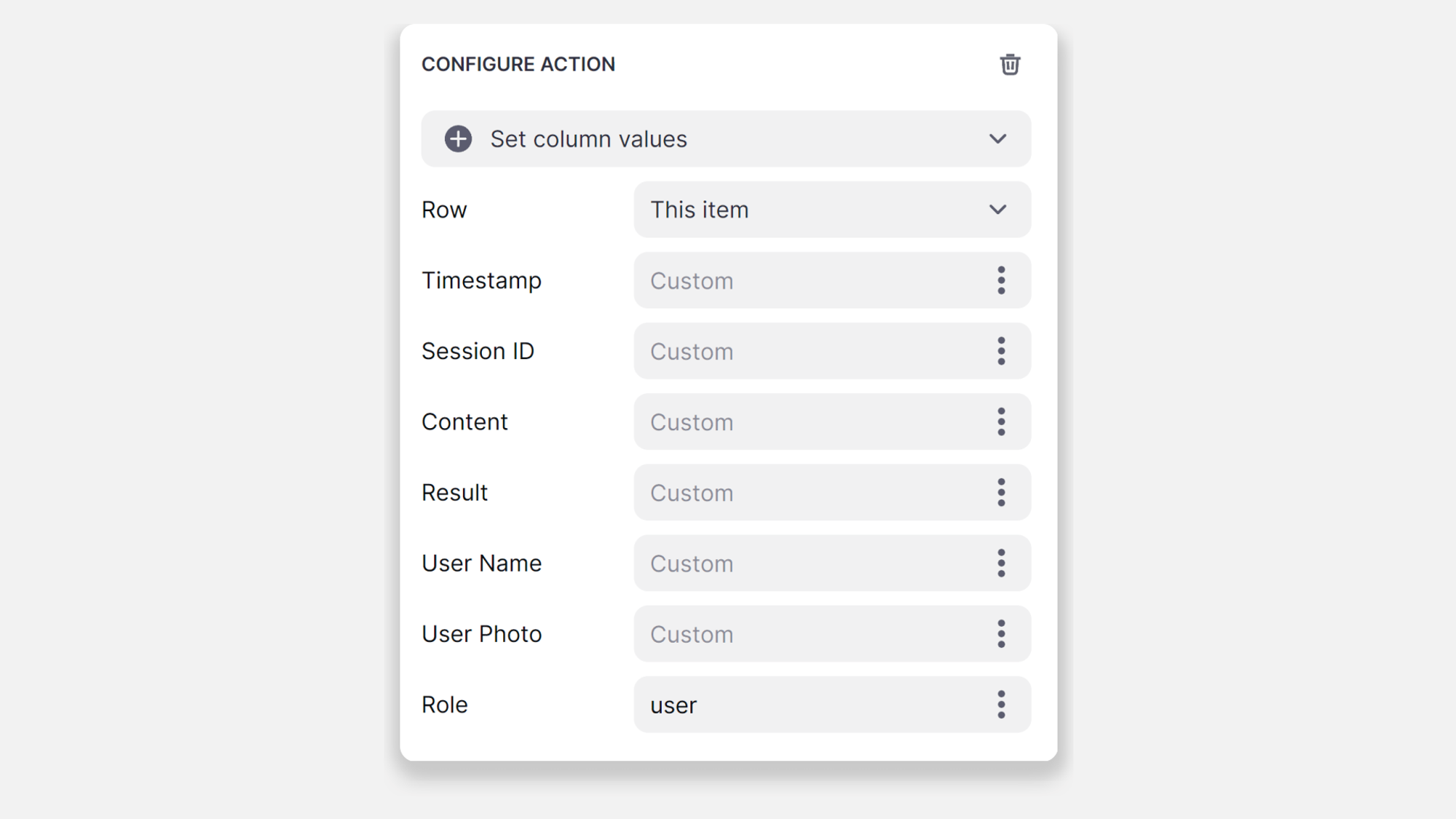Expand the Set column values action dropdown
This screenshot has height=819, width=1456.
(x=997, y=139)
